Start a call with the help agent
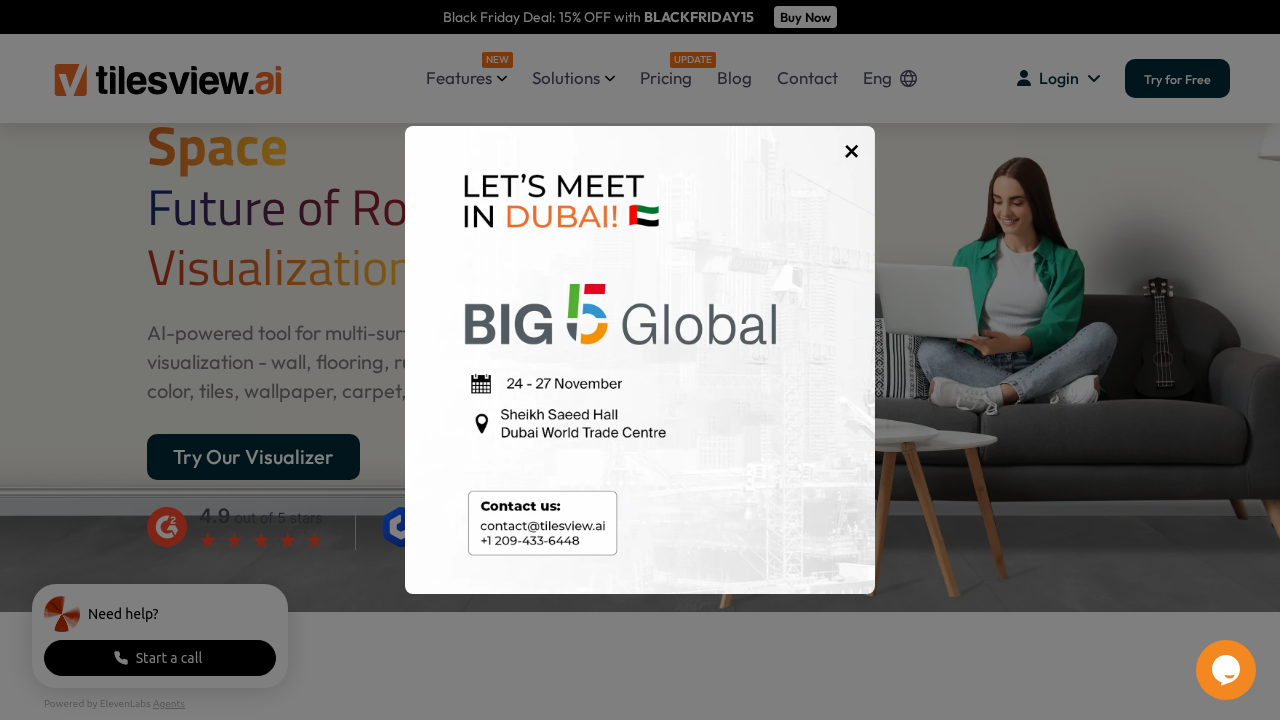This screenshot has height=720, width=1280. point(160,658)
